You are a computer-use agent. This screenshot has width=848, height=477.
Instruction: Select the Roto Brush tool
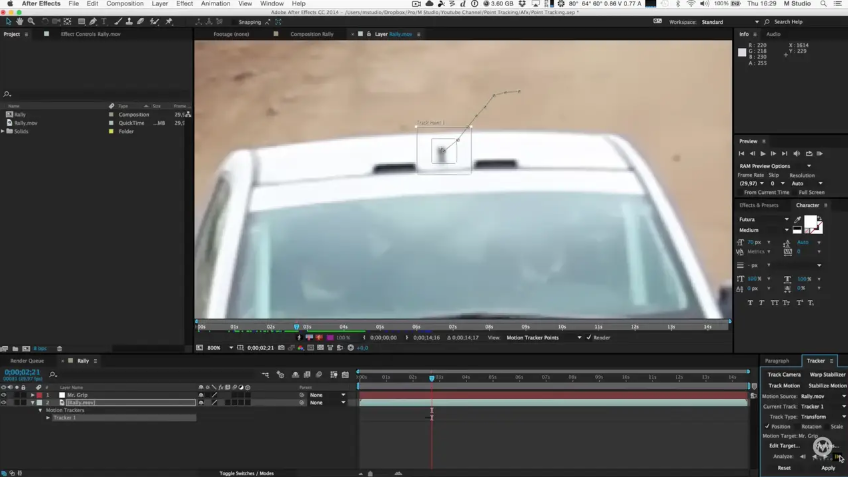pos(155,22)
